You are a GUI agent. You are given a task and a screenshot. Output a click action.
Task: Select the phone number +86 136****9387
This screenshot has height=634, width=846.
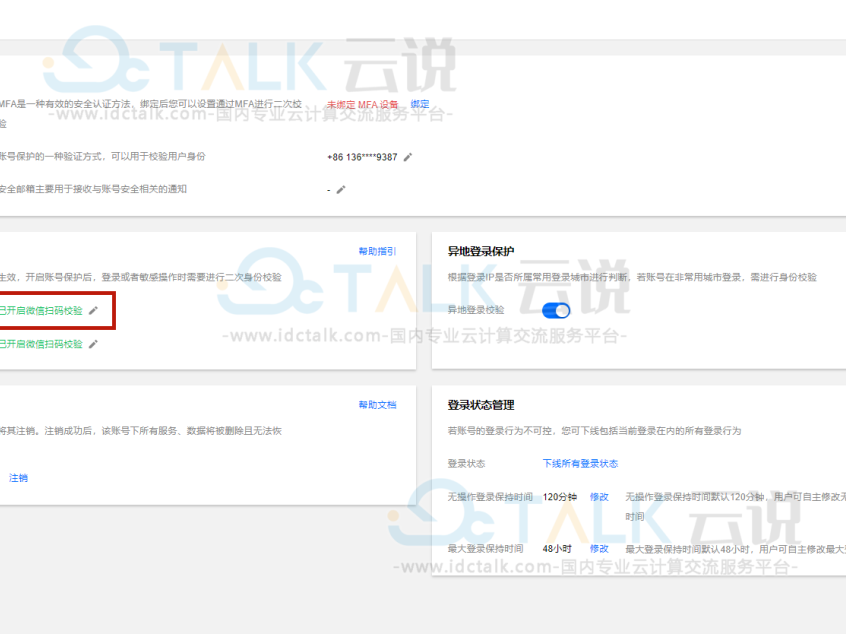tap(362, 157)
